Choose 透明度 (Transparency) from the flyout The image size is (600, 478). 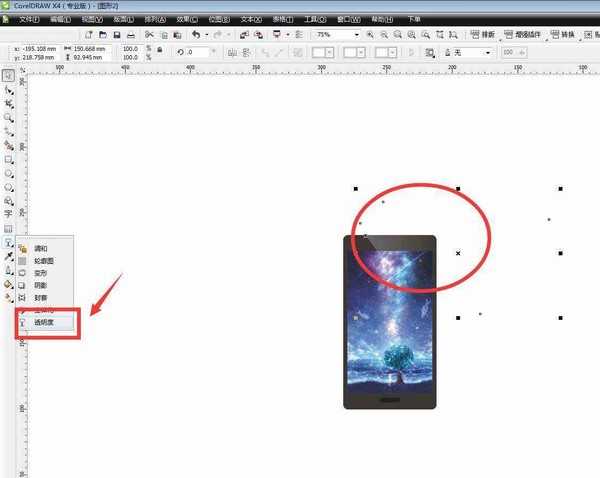pos(45,323)
